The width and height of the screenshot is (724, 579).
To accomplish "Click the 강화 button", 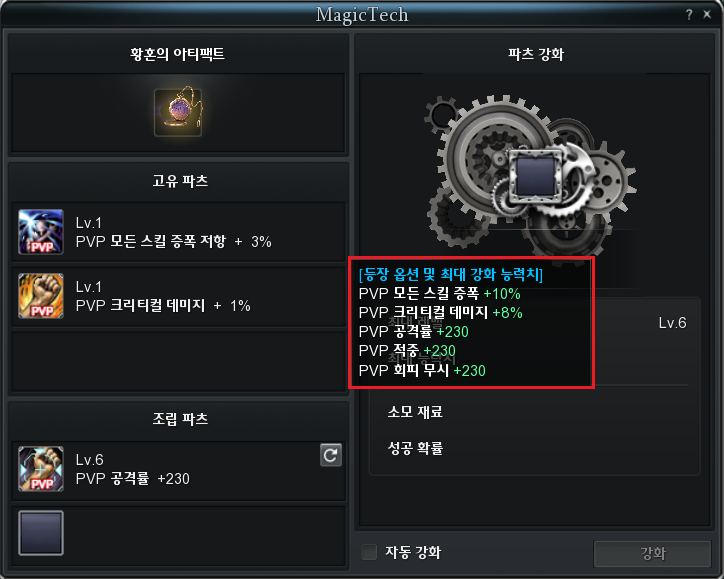I will pos(652,554).
